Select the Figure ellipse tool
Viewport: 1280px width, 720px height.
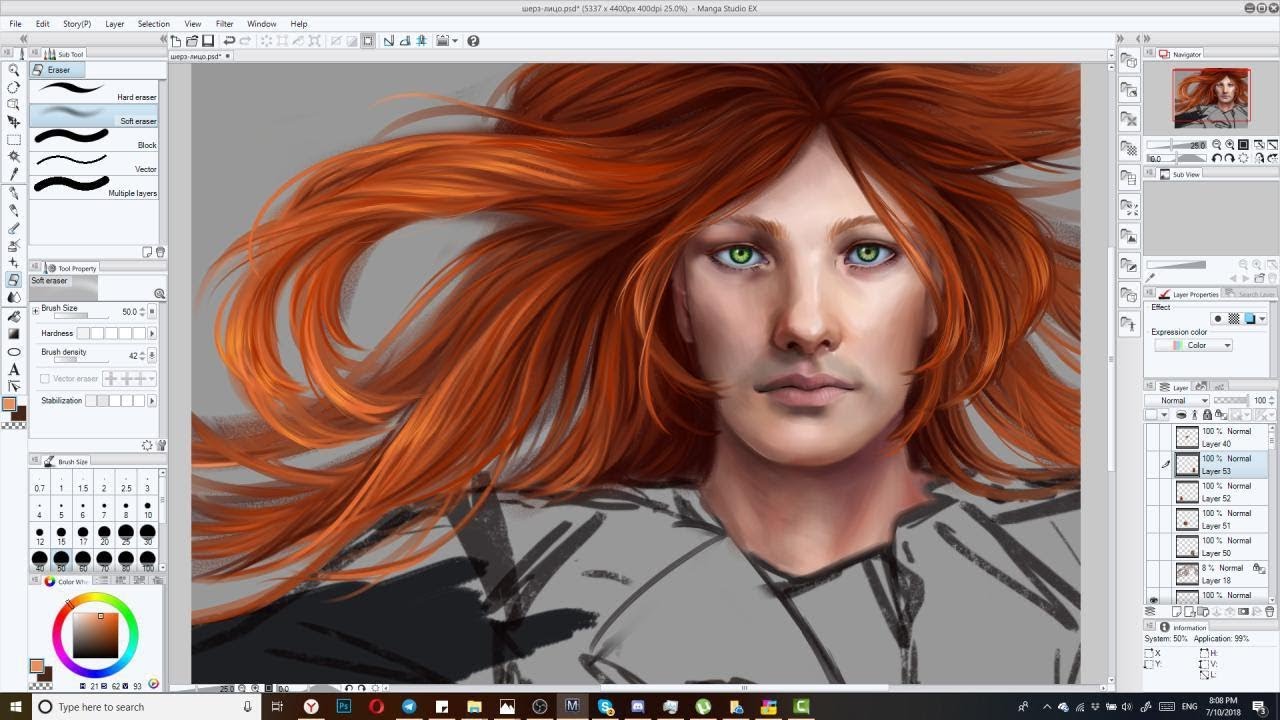pyautogui.click(x=14, y=352)
